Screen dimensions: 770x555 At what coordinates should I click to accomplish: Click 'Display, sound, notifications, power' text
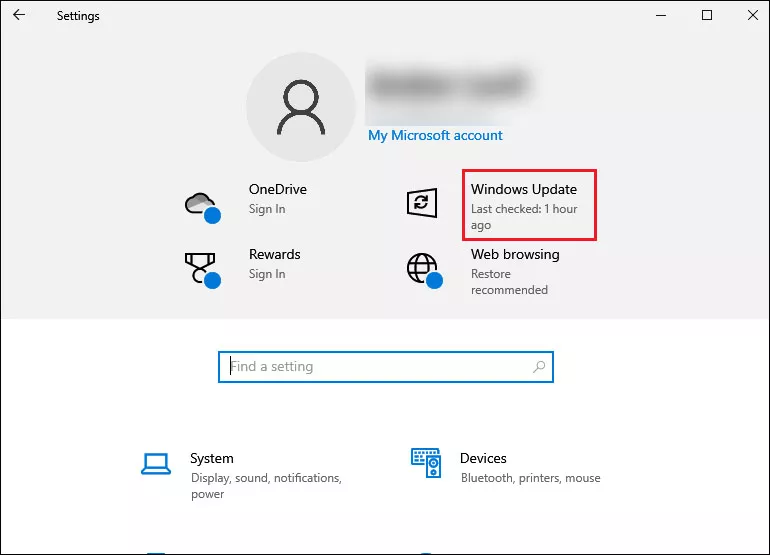tap(266, 486)
